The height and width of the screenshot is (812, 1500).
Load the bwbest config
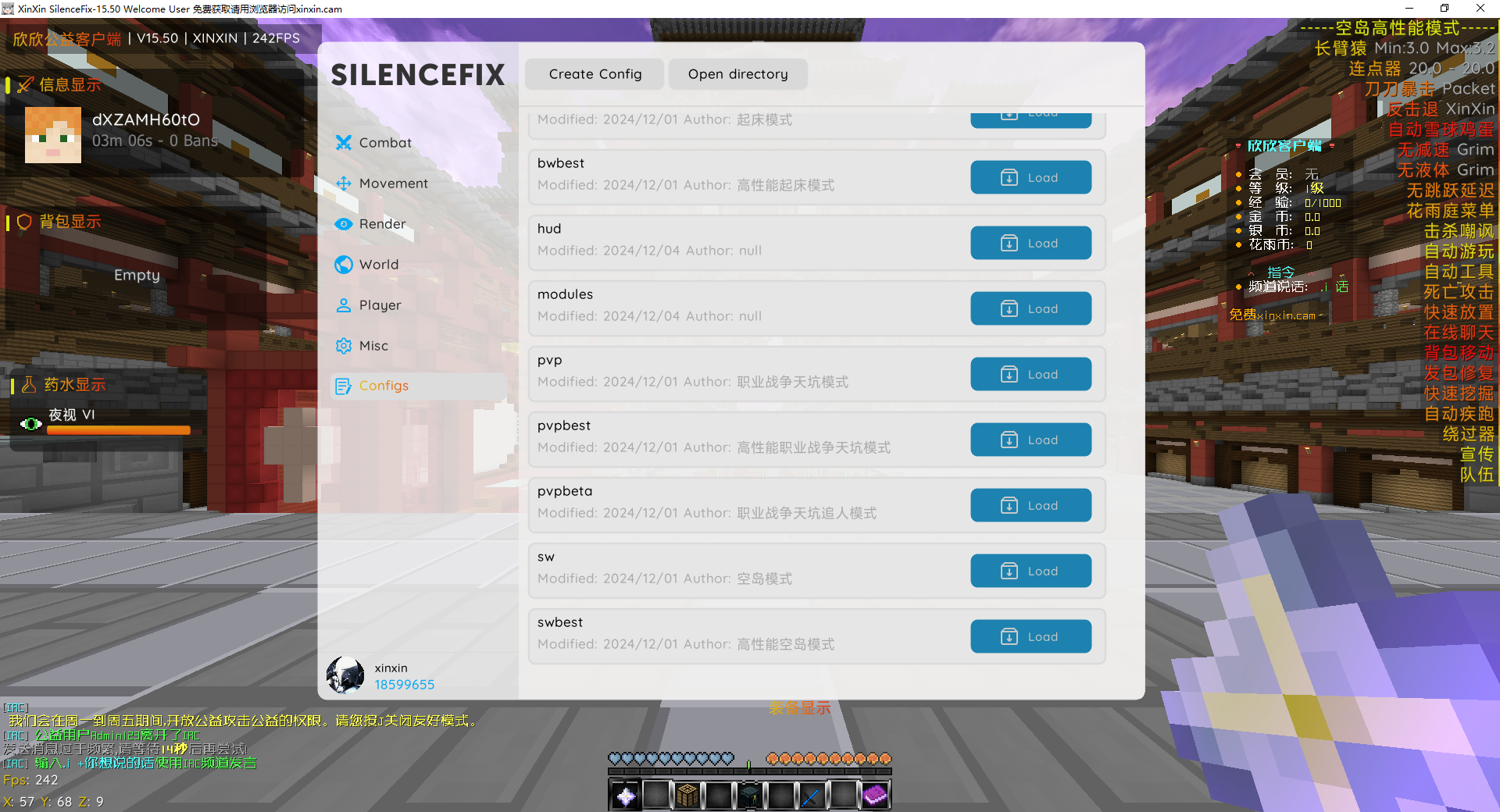pos(1030,177)
